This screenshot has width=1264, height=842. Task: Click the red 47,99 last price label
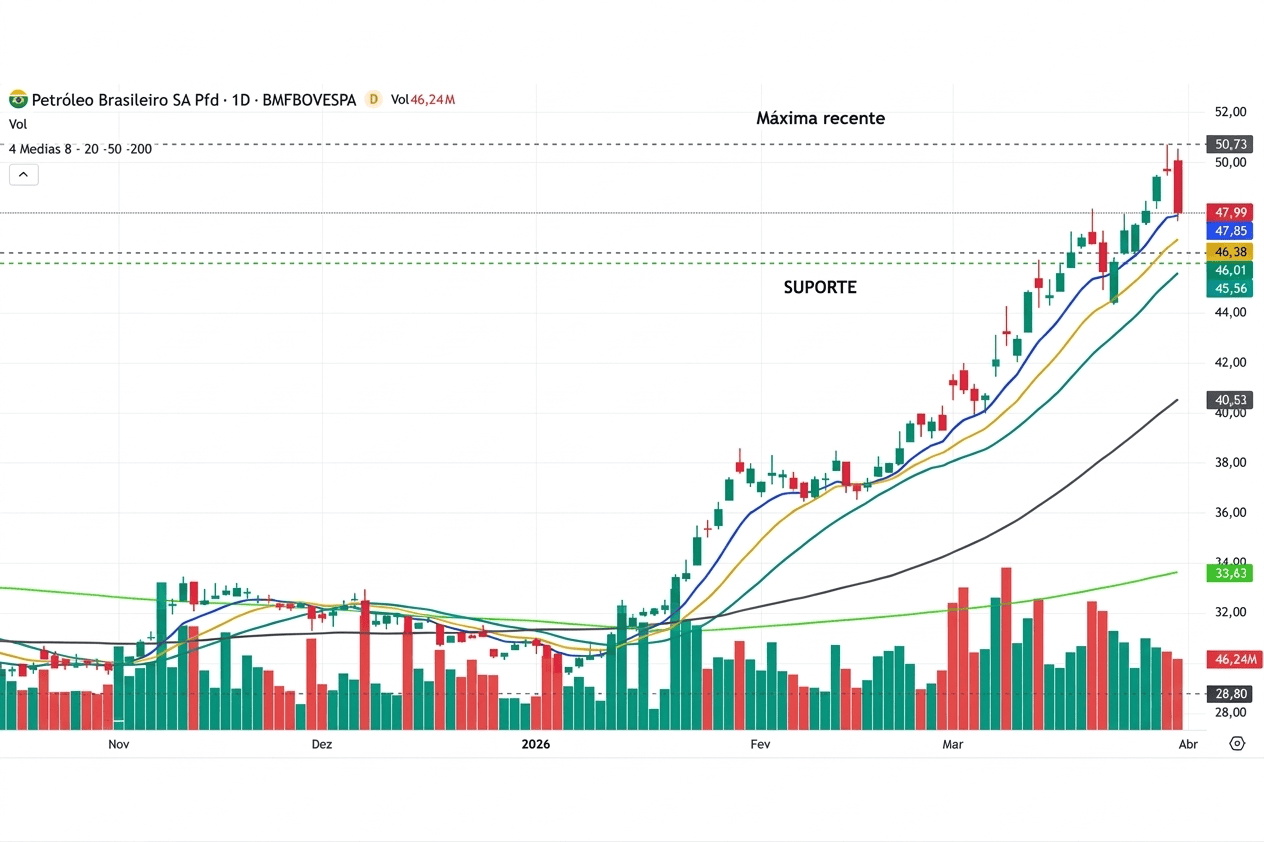coord(1230,212)
